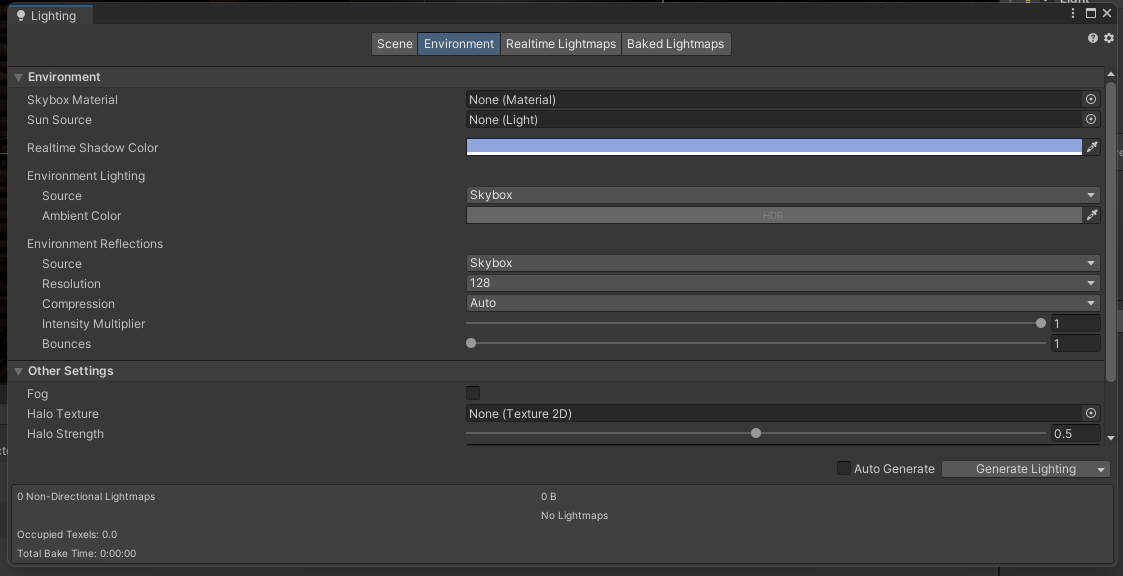The height and width of the screenshot is (576, 1123).
Task: Open the Halo Texture object picker
Action: click(1091, 413)
